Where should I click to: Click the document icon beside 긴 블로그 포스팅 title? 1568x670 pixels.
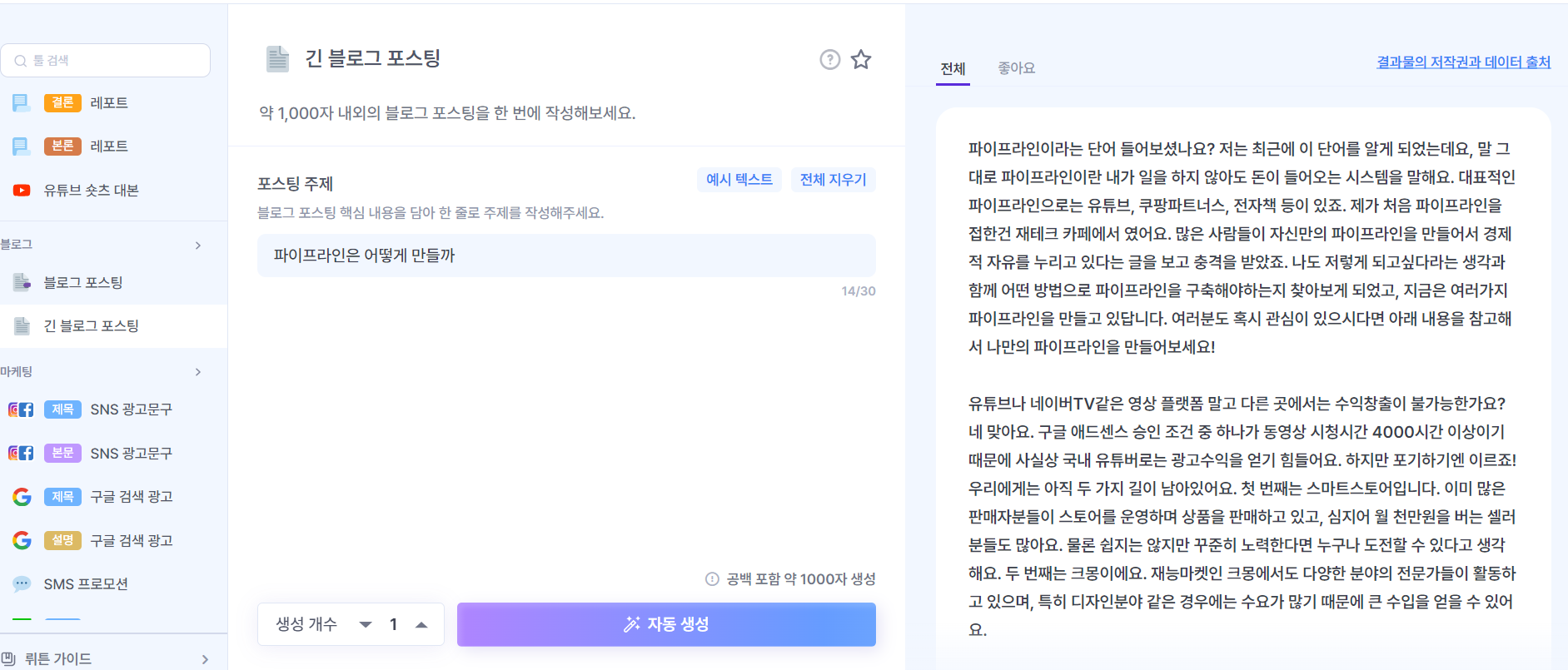[x=277, y=59]
